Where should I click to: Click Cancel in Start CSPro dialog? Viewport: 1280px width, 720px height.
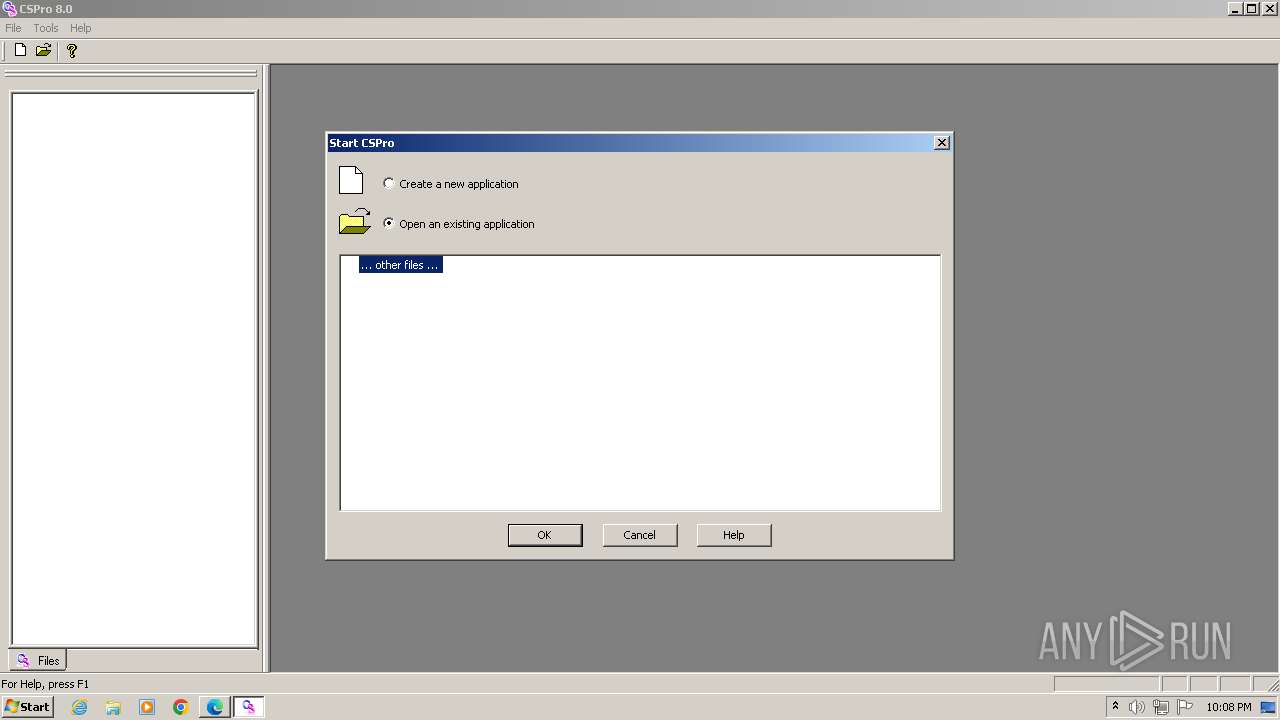pyautogui.click(x=640, y=535)
